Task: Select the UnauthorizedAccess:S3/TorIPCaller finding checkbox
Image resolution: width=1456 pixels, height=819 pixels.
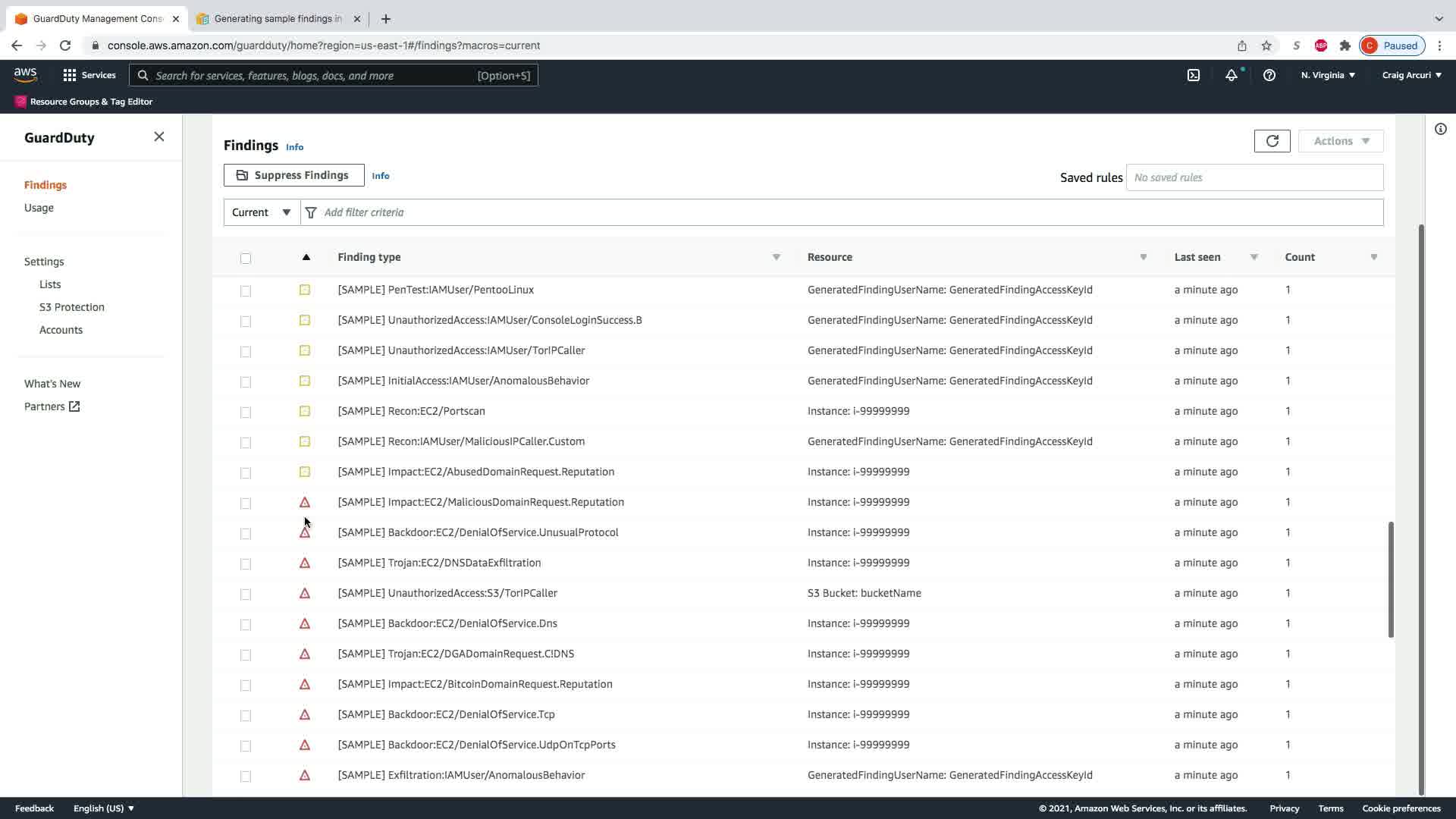Action: point(245,594)
